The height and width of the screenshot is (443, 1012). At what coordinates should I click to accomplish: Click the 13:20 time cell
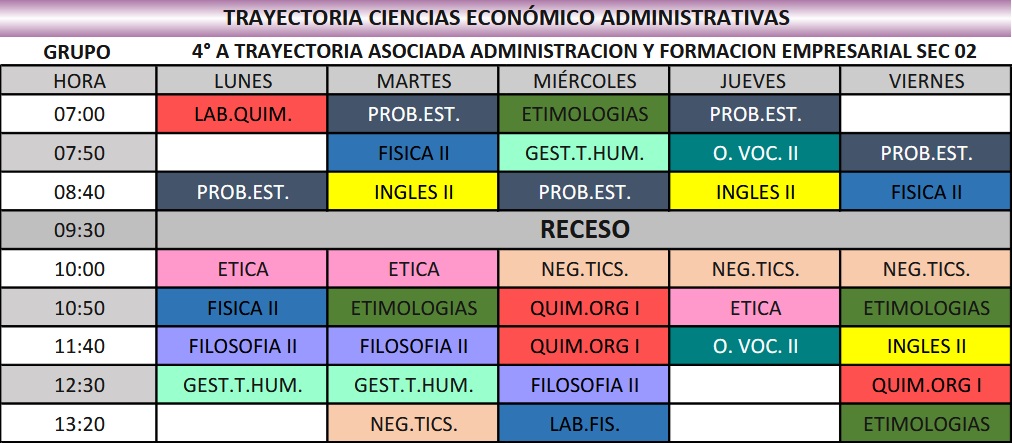pyautogui.click(x=79, y=423)
